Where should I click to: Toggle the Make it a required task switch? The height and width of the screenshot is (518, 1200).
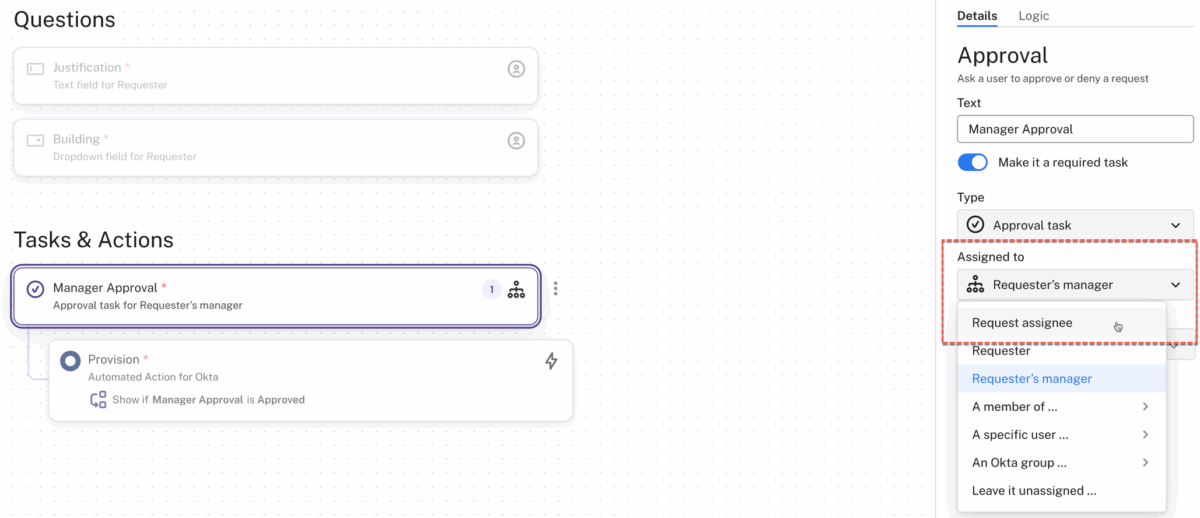click(x=972, y=162)
